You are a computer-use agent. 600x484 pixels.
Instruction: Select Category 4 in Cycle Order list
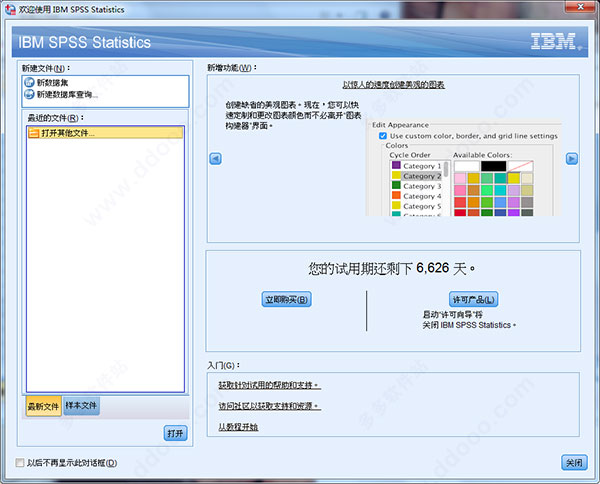(x=417, y=196)
